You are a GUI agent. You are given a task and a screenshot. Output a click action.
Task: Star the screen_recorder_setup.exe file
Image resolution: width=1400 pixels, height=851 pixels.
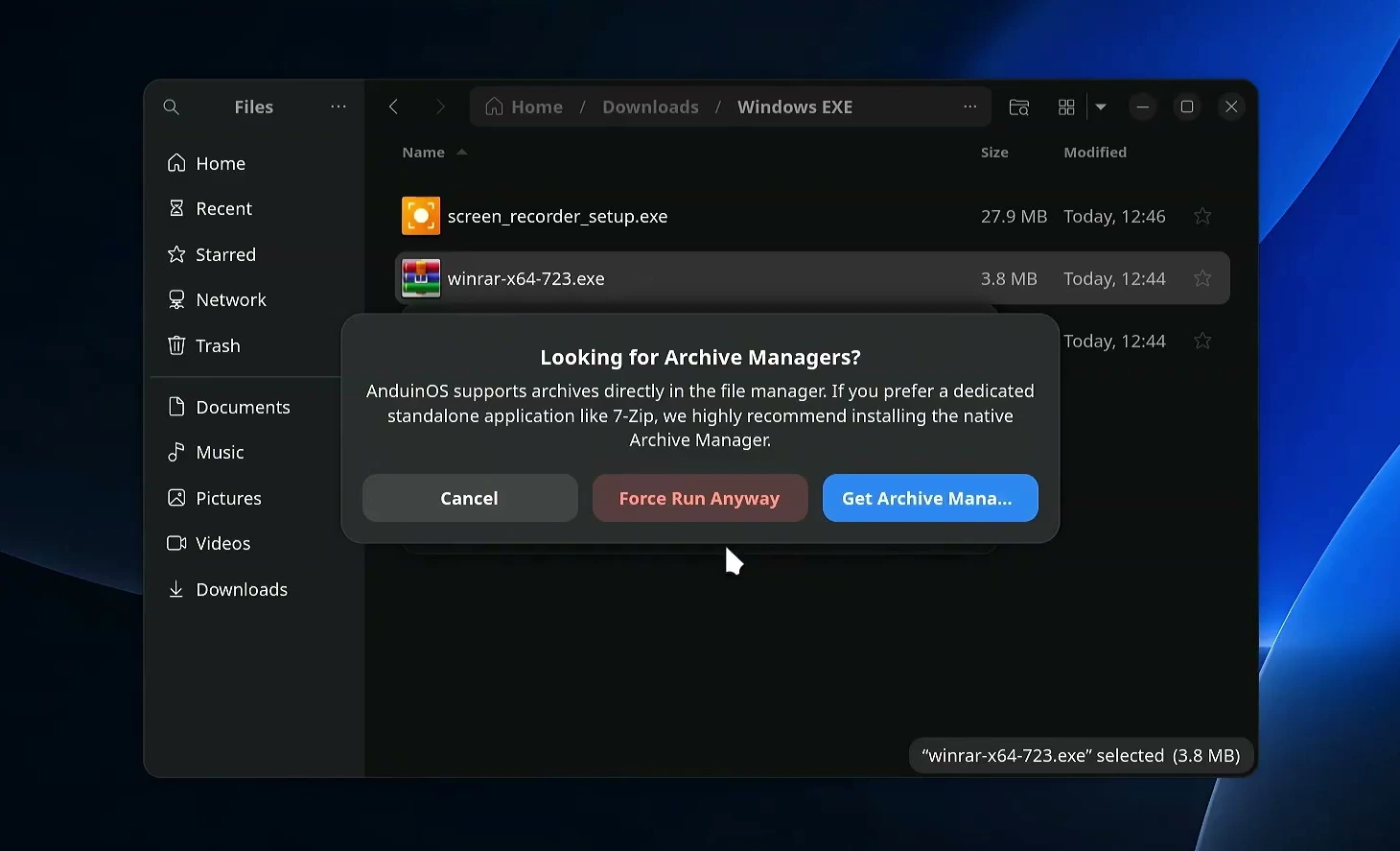tap(1202, 216)
